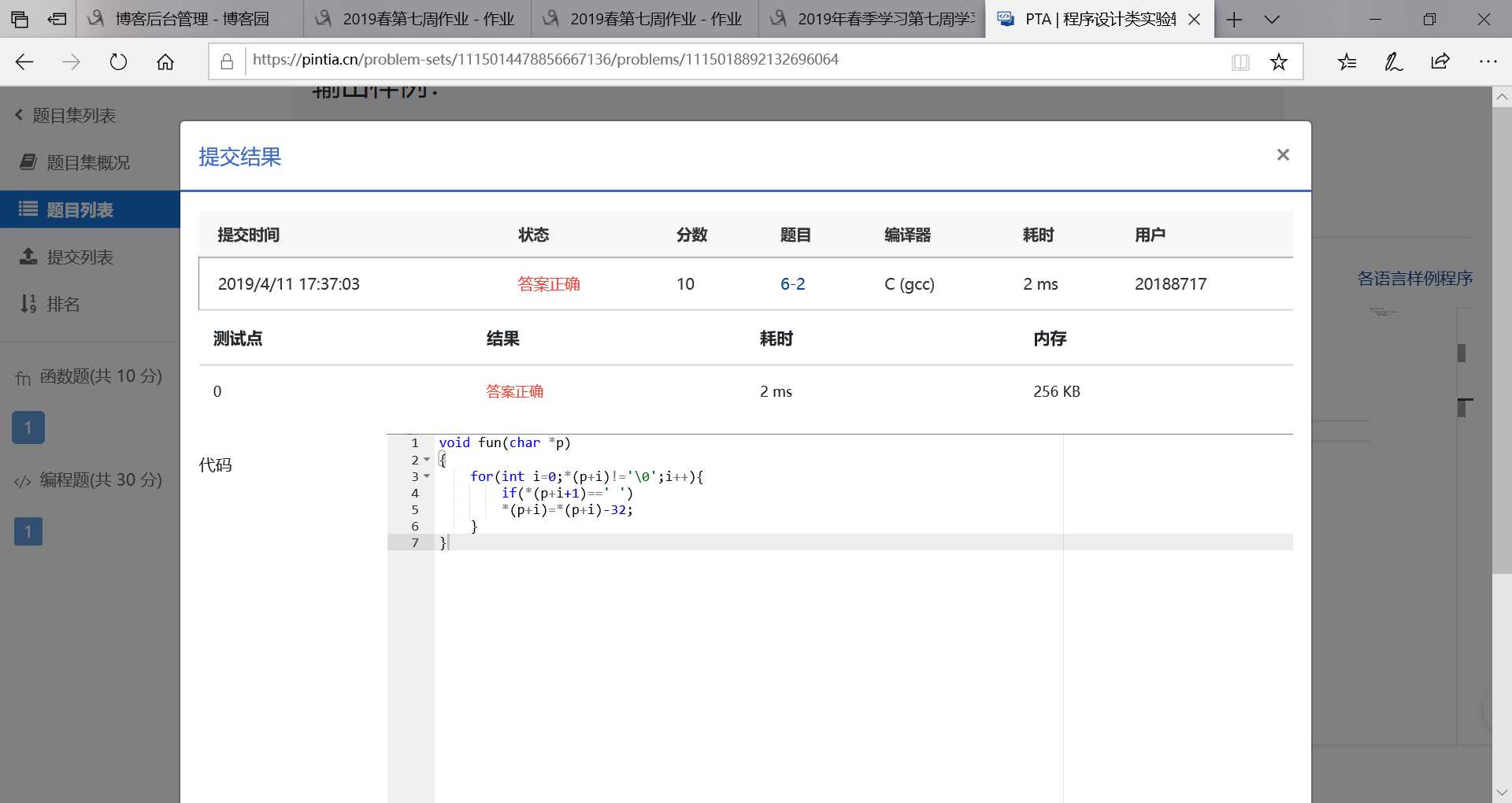
Task: Click user ID 20188717
Action: coord(1170,283)
